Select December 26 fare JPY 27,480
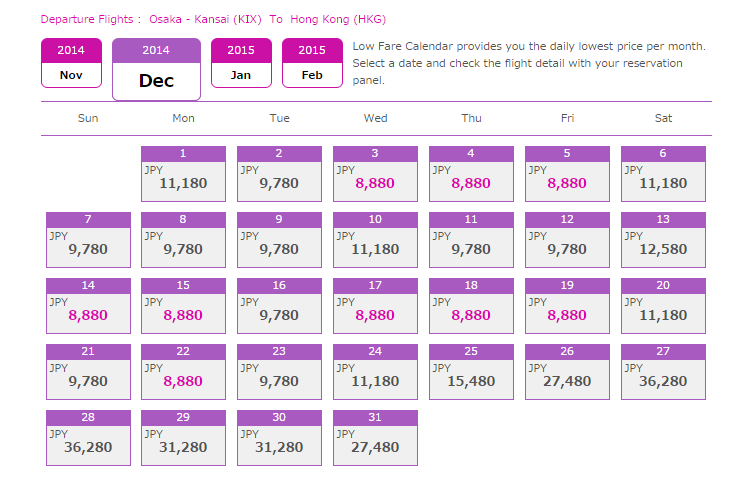 click(567, 372)
